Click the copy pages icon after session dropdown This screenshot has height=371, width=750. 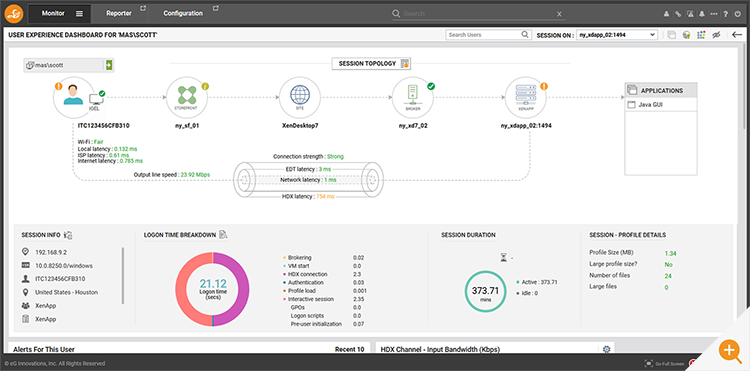pos(672,35)
